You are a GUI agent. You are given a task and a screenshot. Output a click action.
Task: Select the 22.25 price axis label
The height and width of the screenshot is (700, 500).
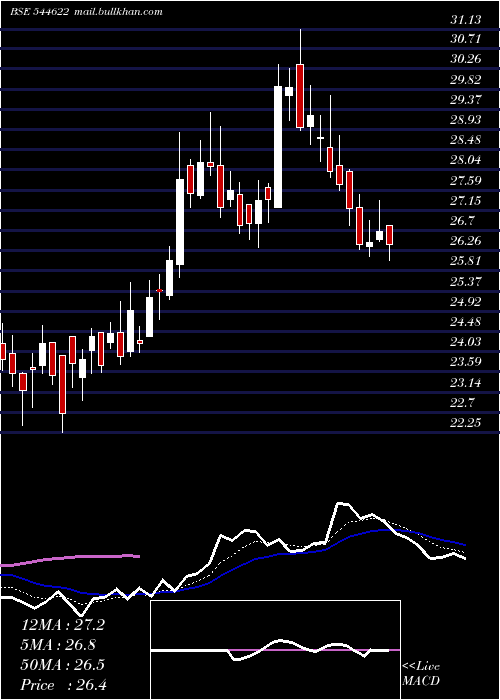pos(466,422)
